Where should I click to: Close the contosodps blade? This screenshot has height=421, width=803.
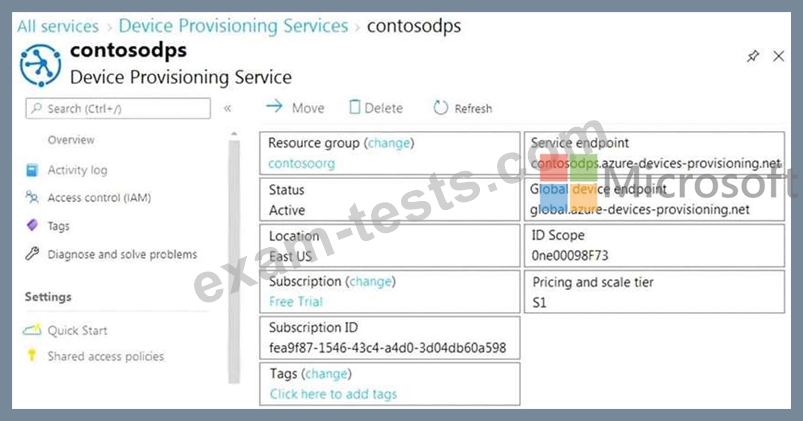(778, 56)
